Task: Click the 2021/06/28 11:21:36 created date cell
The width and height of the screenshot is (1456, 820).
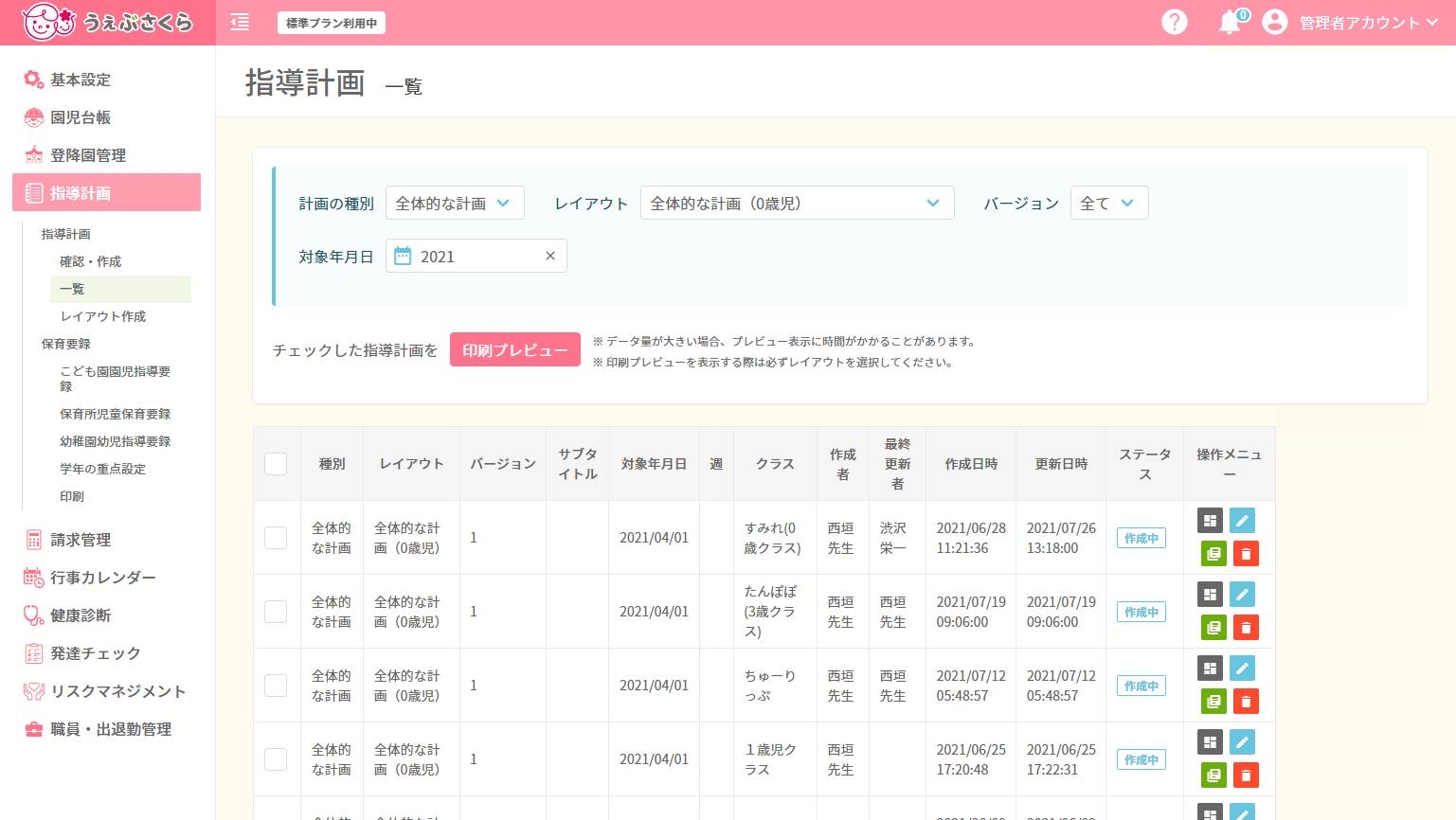Action: pyautogui.click(x=971, y=538)
